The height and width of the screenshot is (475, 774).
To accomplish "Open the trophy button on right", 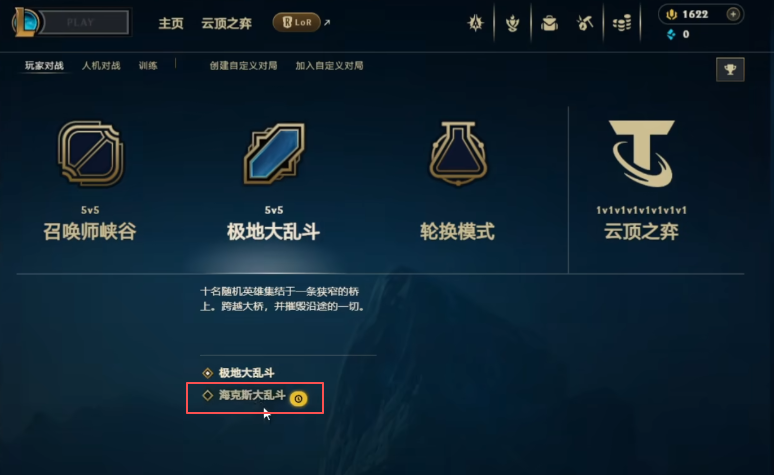I will tap(730, 70).
